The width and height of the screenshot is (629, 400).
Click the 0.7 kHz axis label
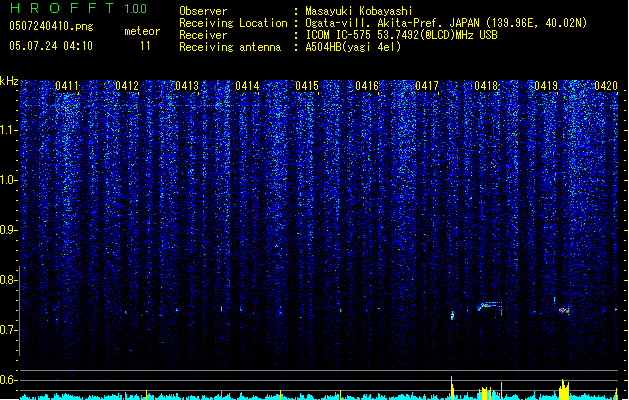[x=9, y=330]
